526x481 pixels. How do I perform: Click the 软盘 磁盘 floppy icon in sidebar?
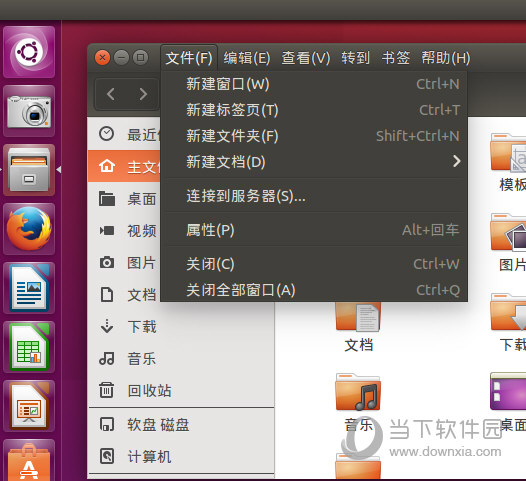pyautogui.click(x=107, y=424)
